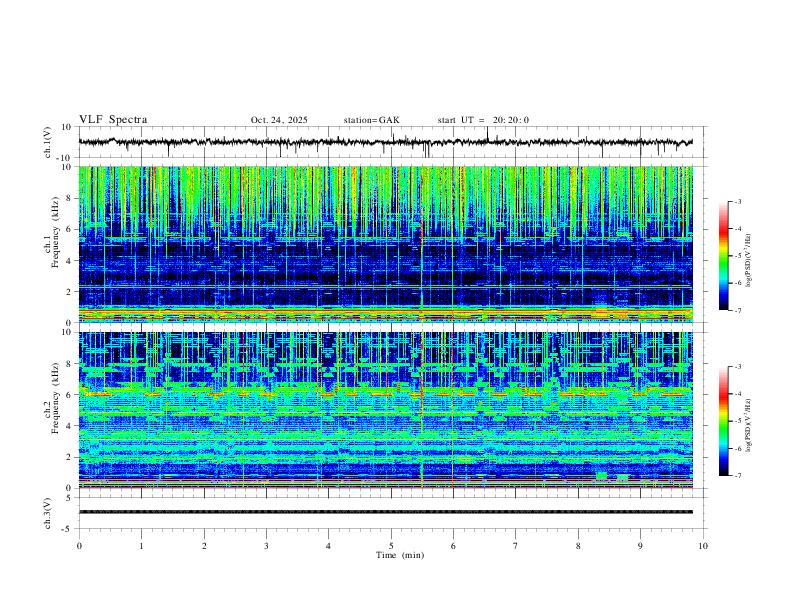Click the date label "Oct. 24, 2025"
792x612 pixels.
279,120
